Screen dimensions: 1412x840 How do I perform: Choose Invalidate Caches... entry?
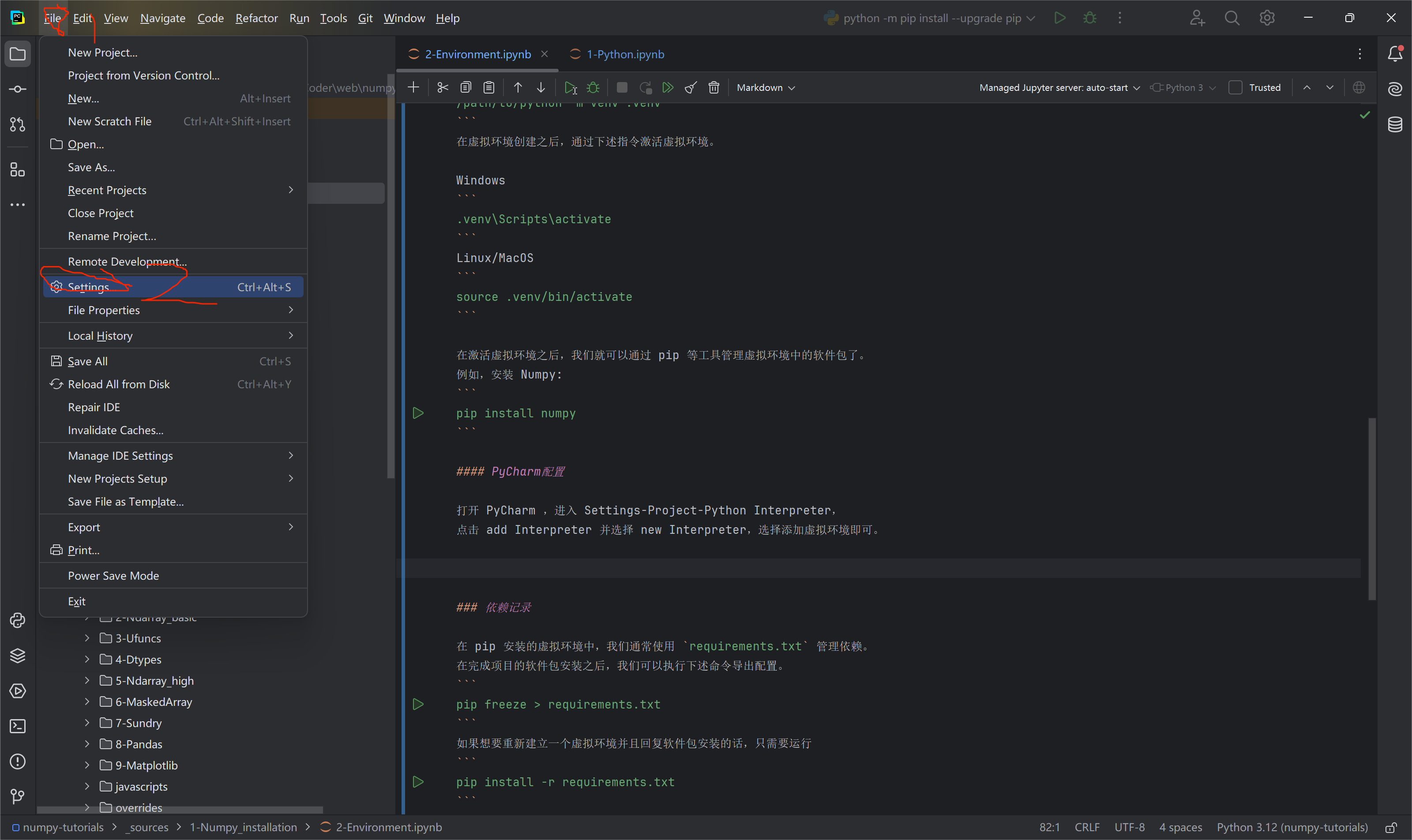point(173,430)
